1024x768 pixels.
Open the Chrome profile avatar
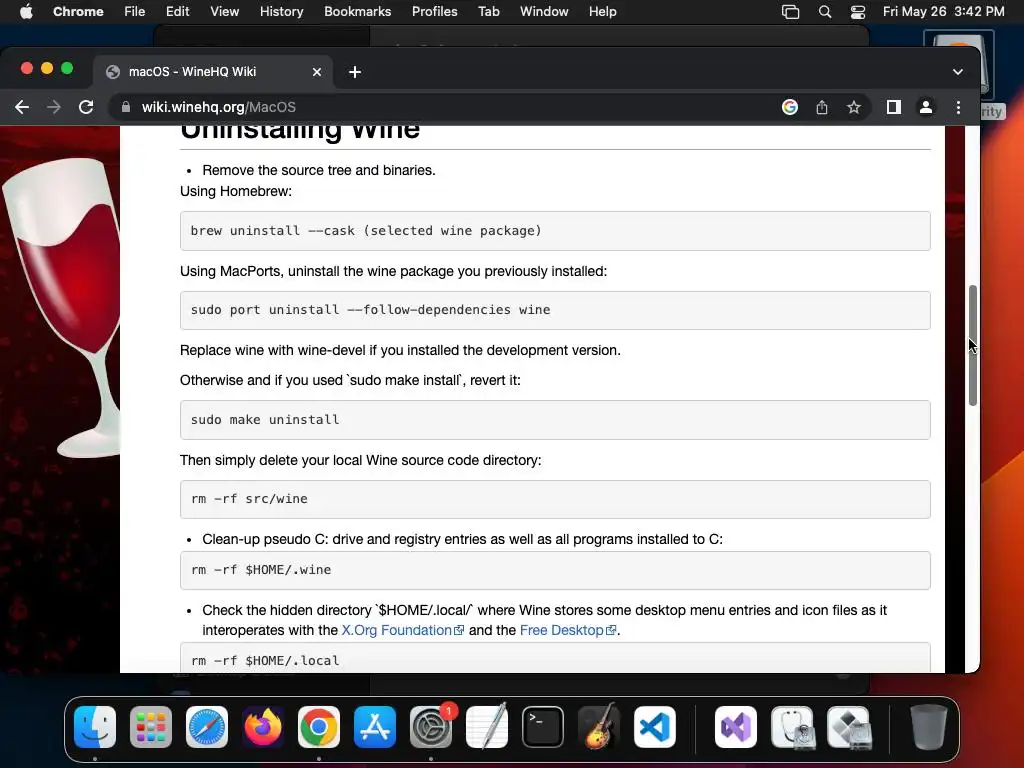tap(925, 107)
